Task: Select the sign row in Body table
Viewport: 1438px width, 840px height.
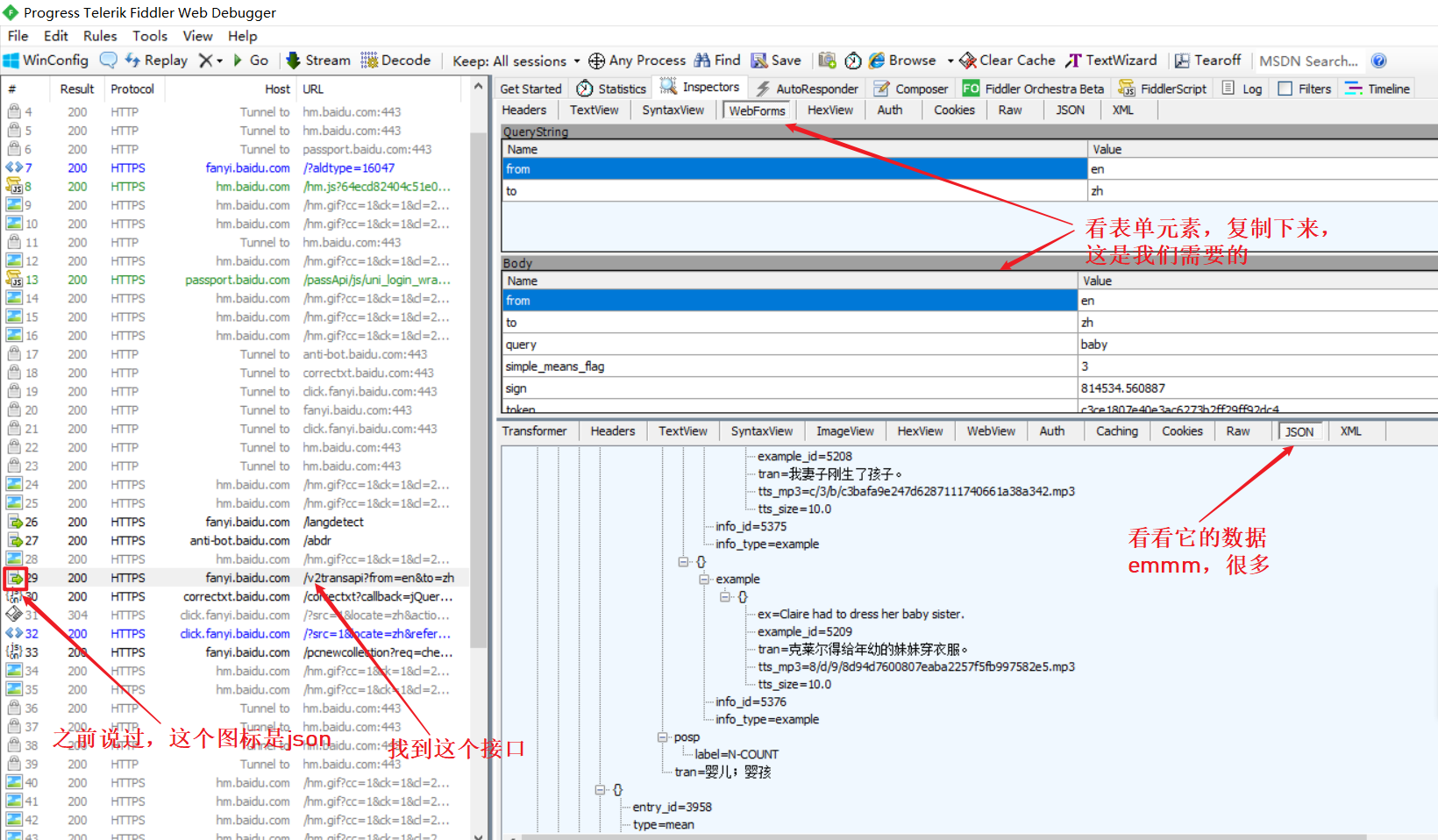Action: click(x=969, y=388)
